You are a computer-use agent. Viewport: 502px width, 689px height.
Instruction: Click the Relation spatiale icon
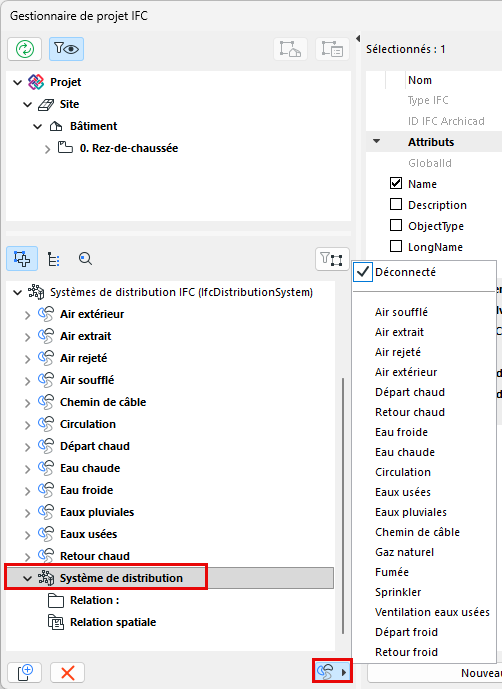point(56,622)
